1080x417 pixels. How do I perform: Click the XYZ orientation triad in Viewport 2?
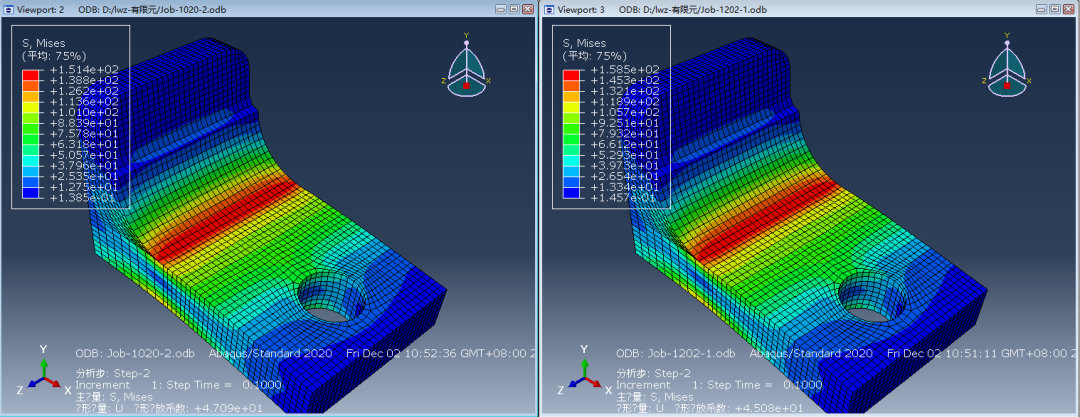click(x=43, y=370)
